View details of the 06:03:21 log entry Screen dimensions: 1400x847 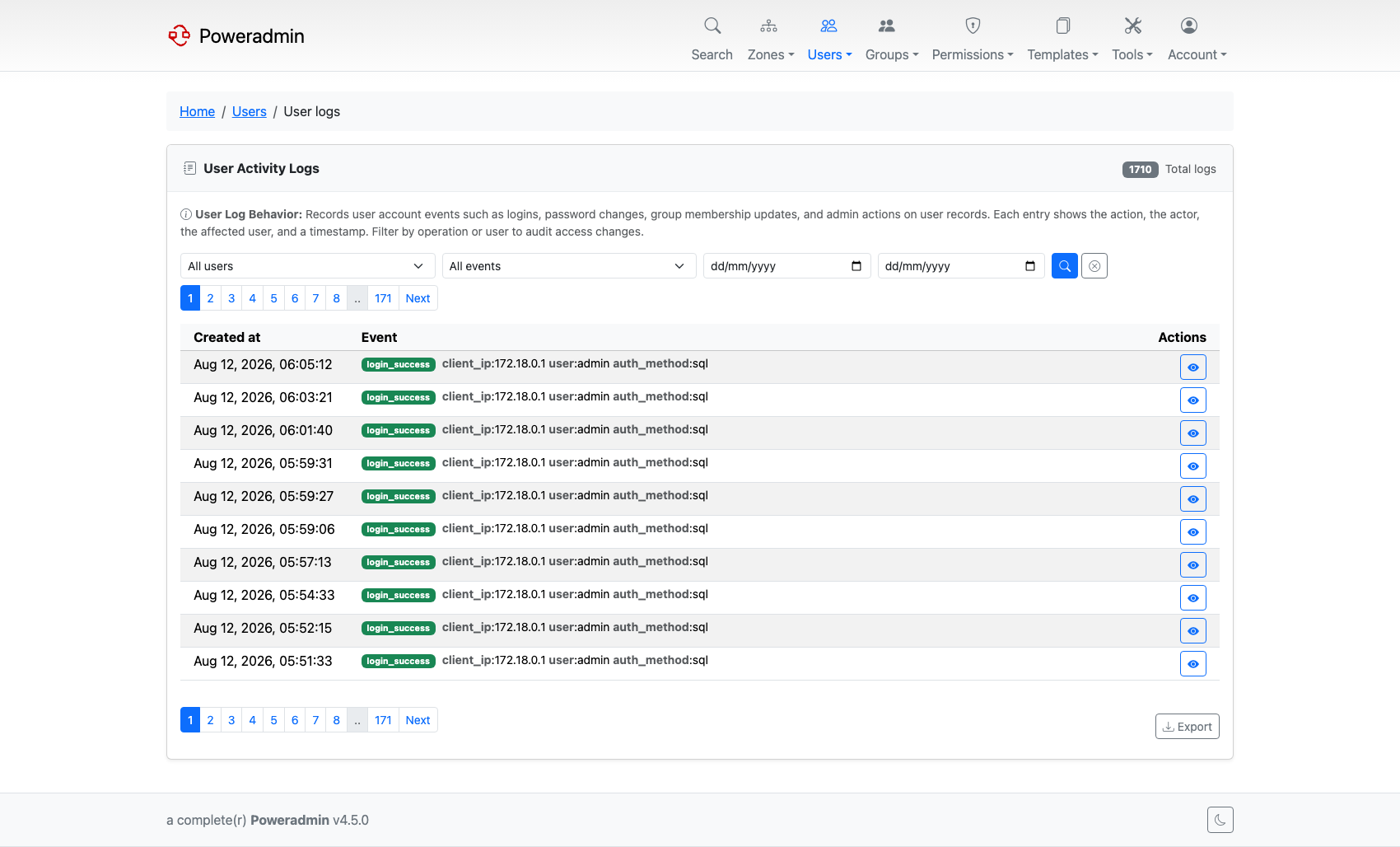[1193, 400]
